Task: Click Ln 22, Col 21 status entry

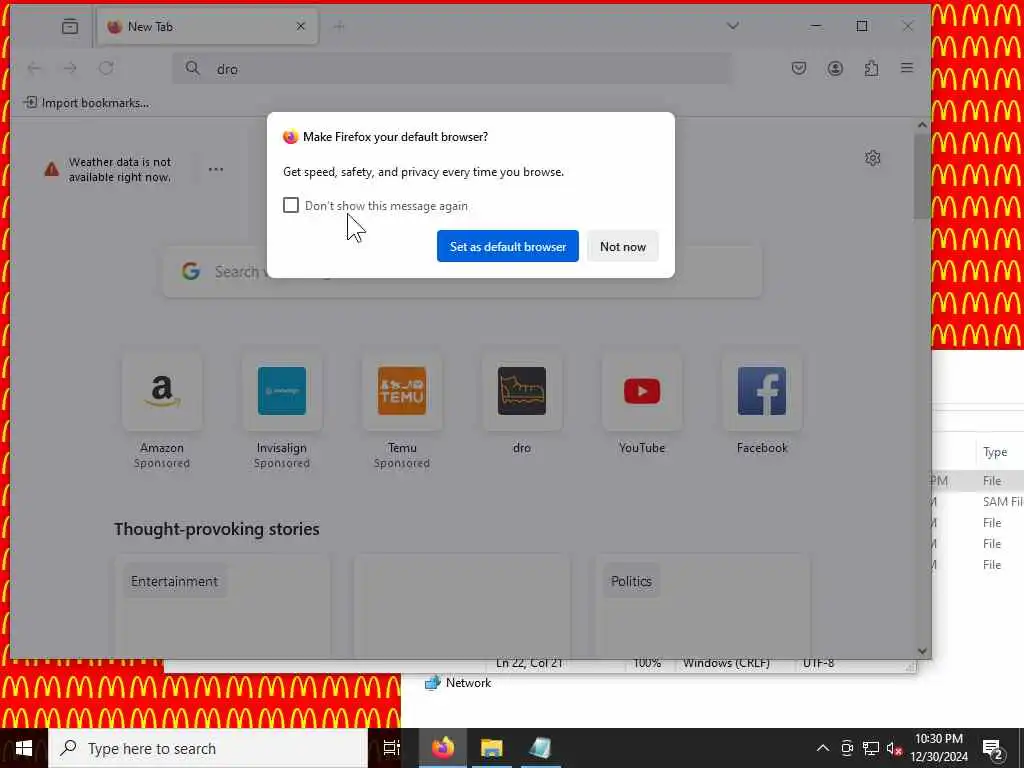Action: [x=529, y=664]
